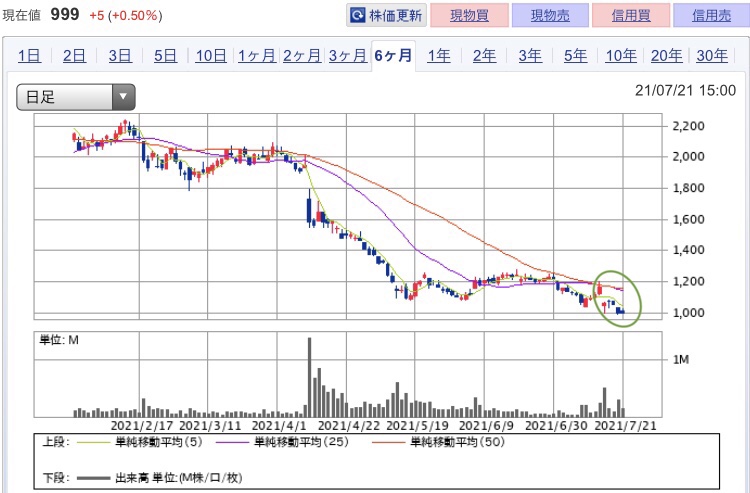This screenshot has width=750, height=493.
Task: Show the 30年 chart range
Action: pyautogui.click(x=712, y=56)
